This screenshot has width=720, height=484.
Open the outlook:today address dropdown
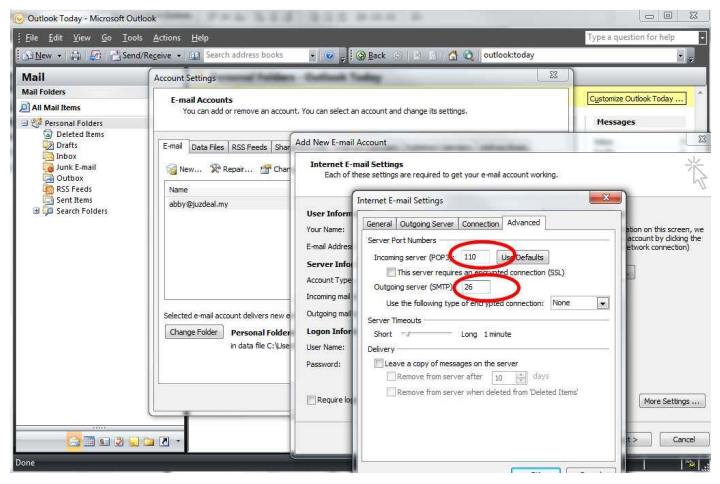tap(681, 56)
